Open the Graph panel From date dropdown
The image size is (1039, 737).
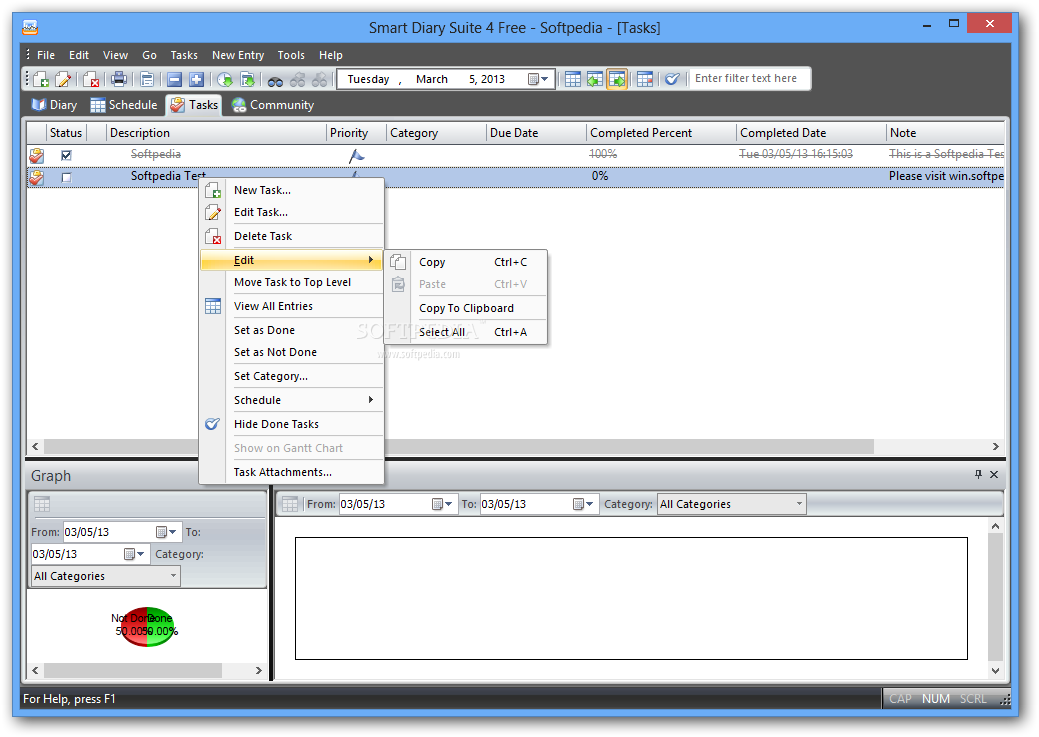pos(166,532)
